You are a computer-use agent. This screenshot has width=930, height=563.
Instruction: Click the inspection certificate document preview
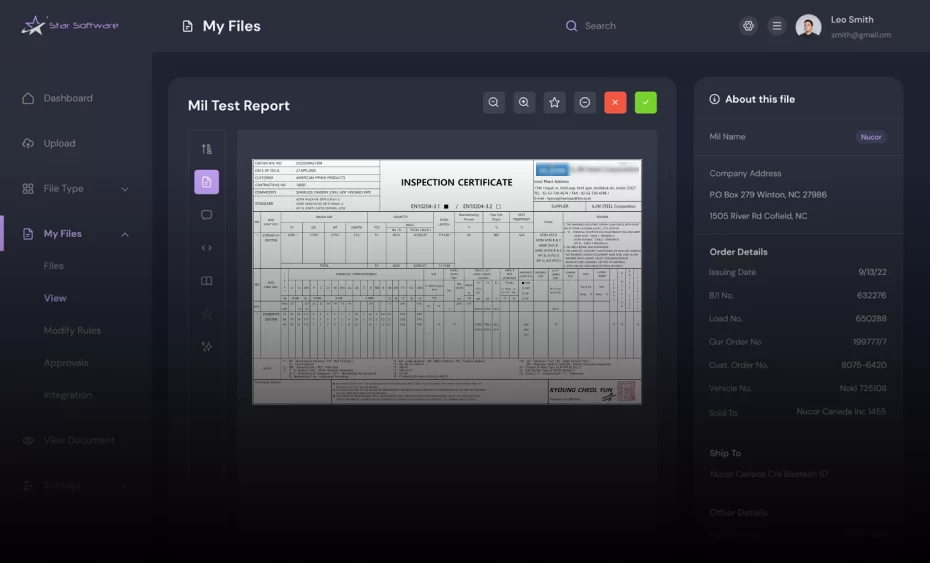pyautogui.click(x=446, y=281)
